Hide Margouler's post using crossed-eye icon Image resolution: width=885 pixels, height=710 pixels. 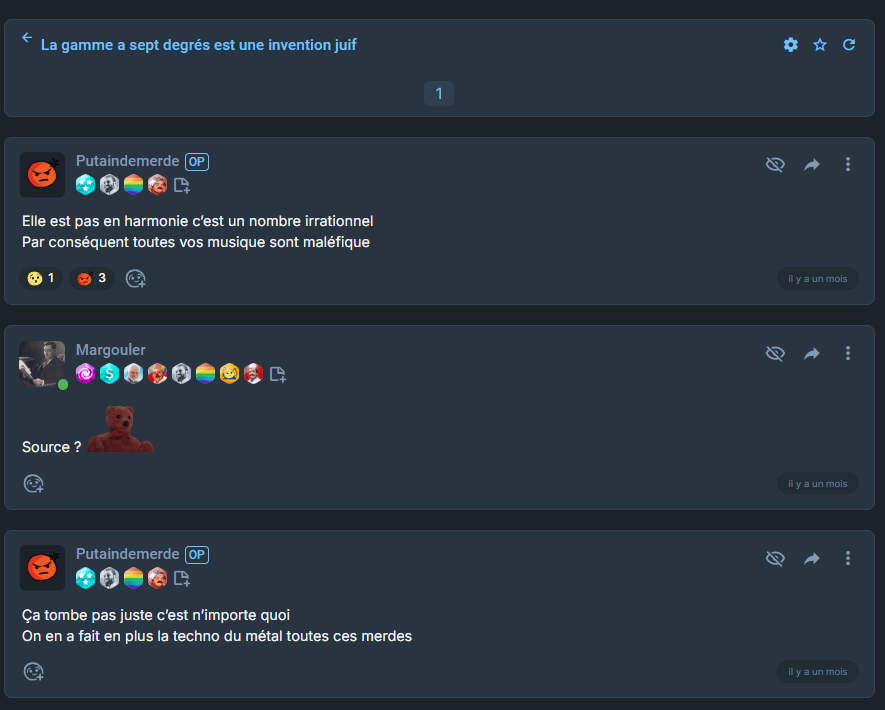tap(775, 353)
